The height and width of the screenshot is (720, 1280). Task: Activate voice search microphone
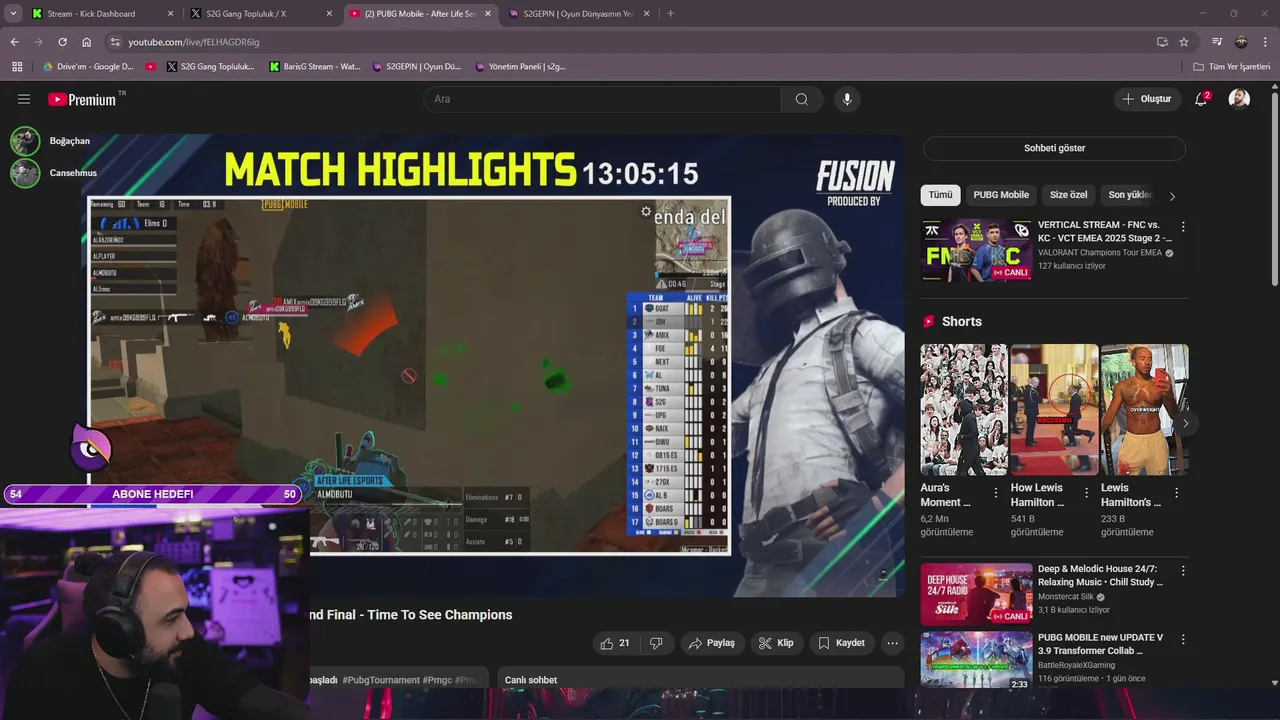tap(847, 99)
